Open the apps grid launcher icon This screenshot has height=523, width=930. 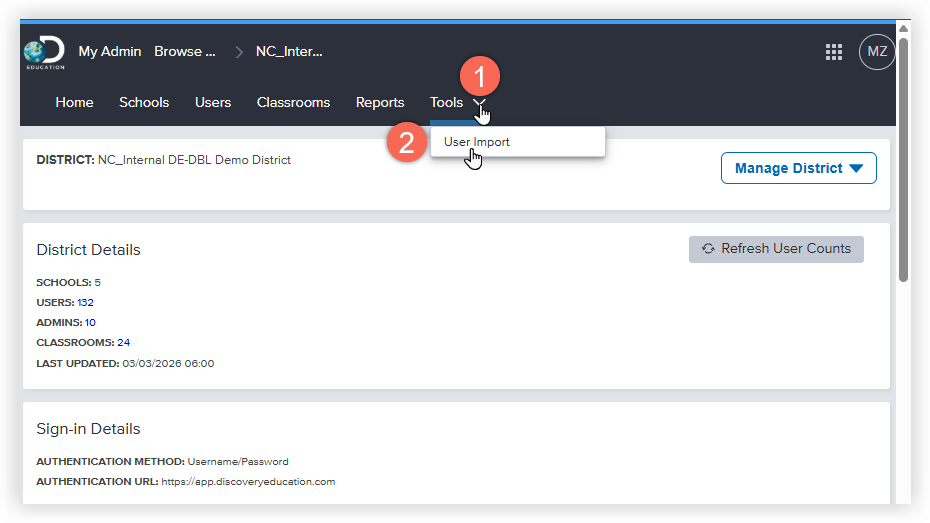834,52
